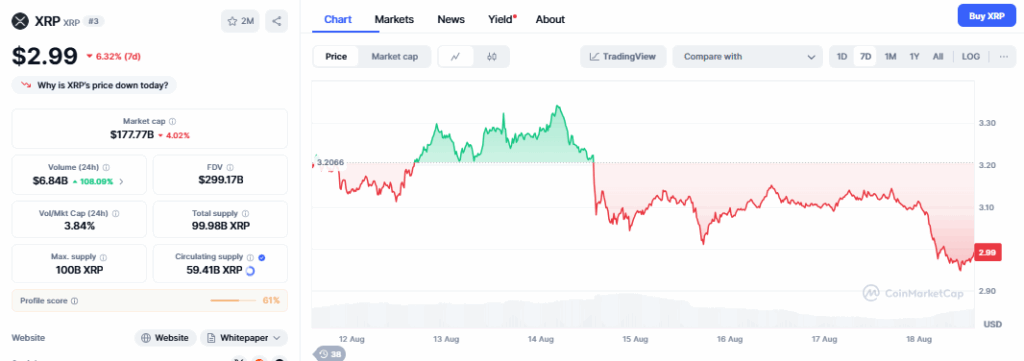This screenshot has width=1024, height=361.
Task: Click the Market cap info icon
Action: (x=172, y=121)
